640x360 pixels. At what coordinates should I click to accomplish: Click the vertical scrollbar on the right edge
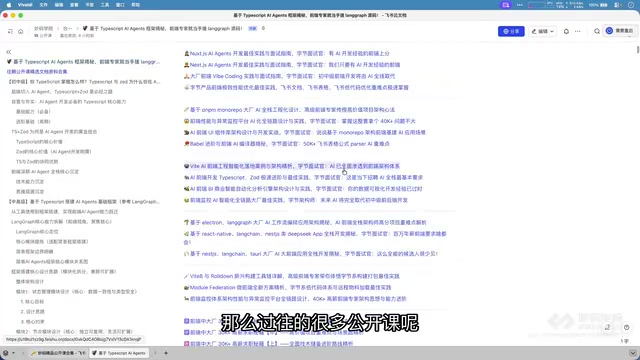(638, 49)
